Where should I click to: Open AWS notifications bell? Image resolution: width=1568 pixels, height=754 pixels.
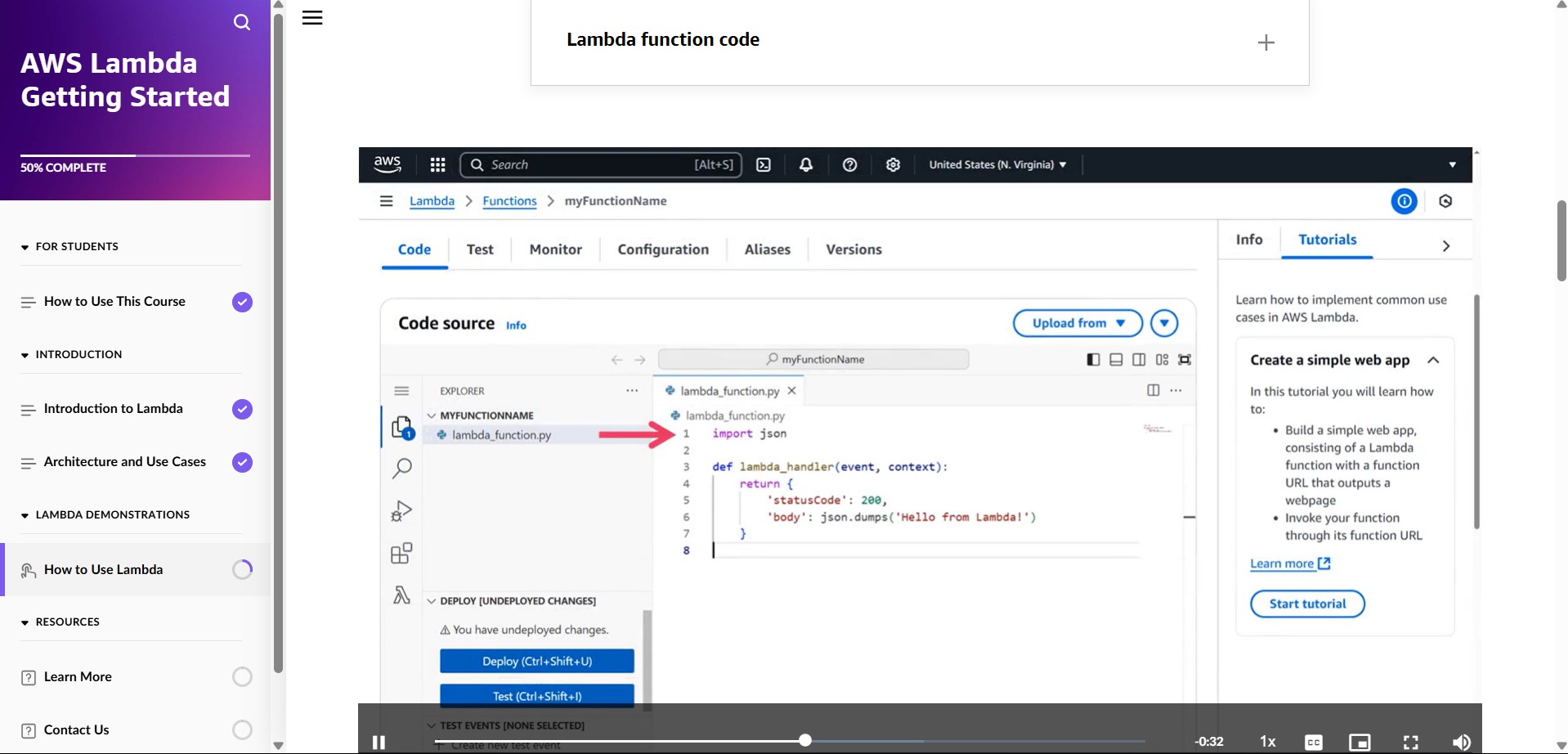pos(806,165)
